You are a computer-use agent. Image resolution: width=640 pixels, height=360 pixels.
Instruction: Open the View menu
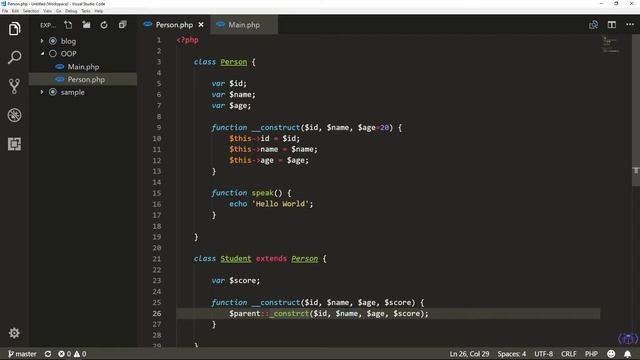click(x=47, y=11)
